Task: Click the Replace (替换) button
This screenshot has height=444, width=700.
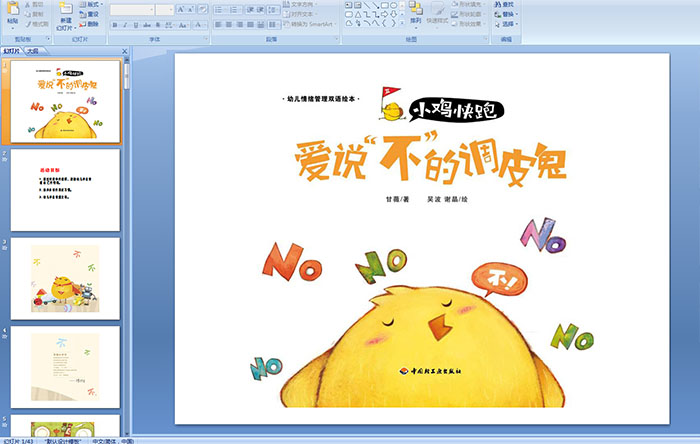Action: 506,14
